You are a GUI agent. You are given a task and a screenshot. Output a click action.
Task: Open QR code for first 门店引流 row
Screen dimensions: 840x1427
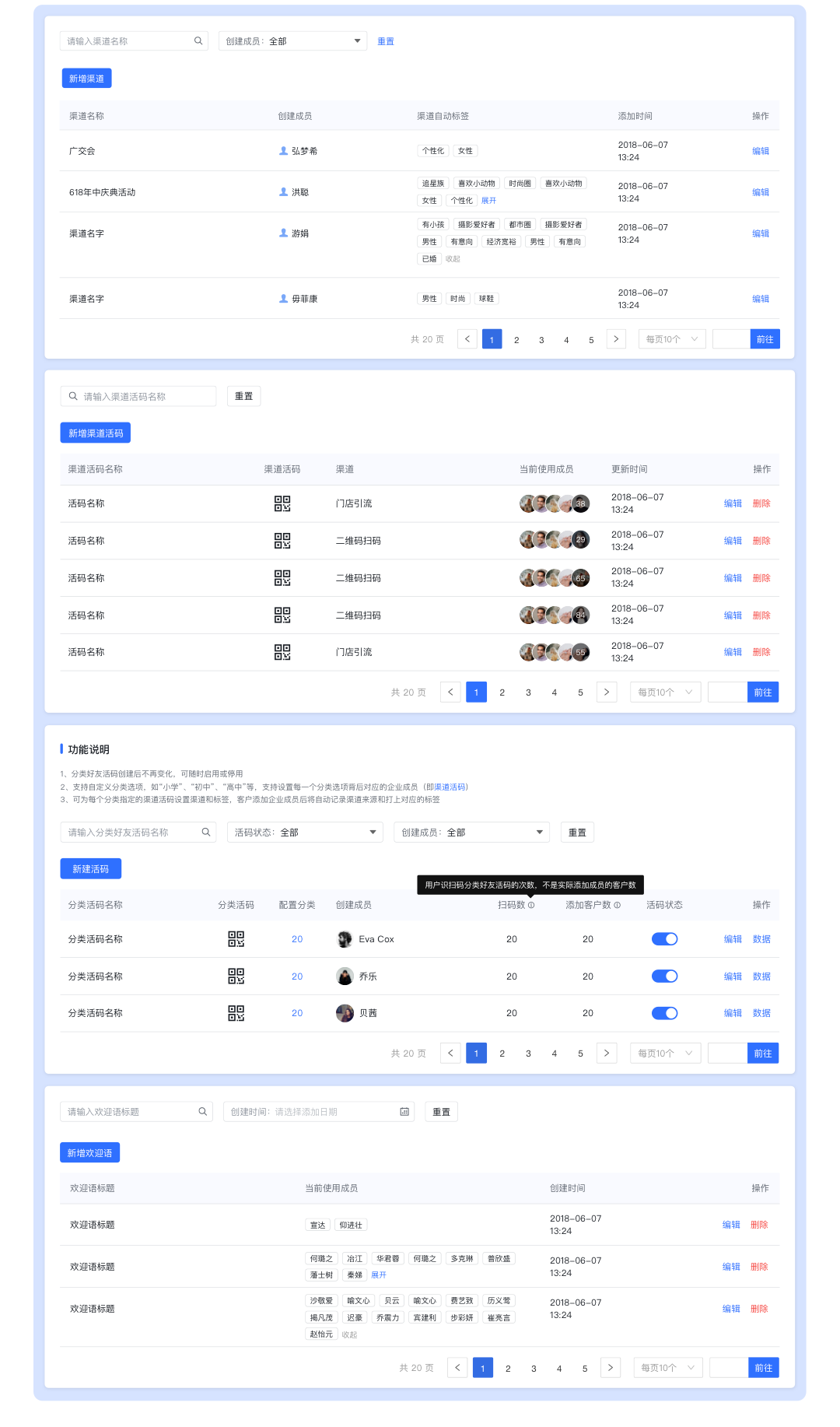(282, 503)
